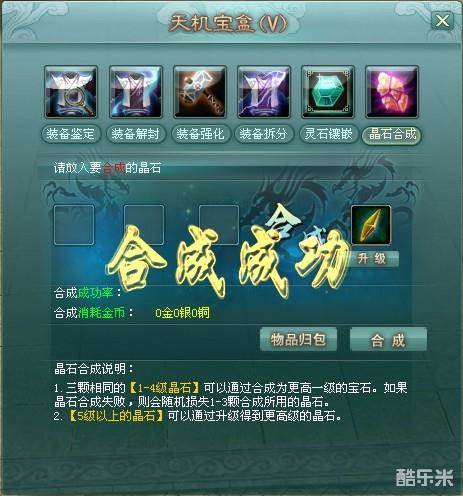This screenshot has height=496, width=463.
Task: Click the yellow crystal result slot
Action: (x=371, y=225)
